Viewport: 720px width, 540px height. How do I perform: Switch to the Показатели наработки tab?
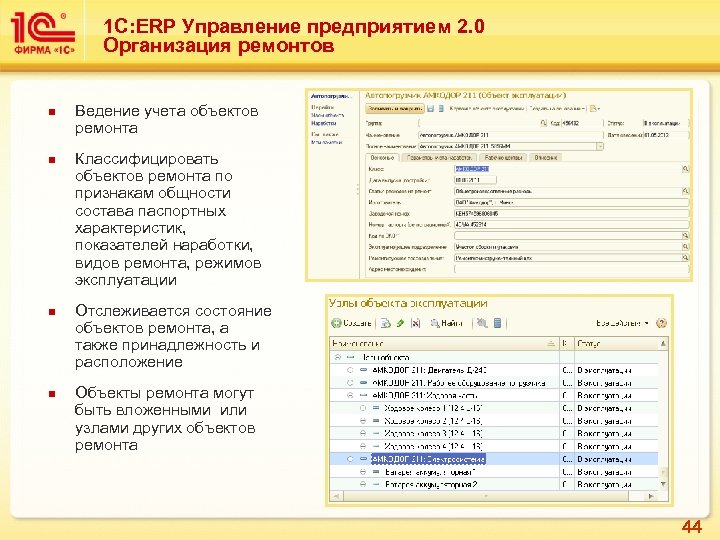(439, 158)
